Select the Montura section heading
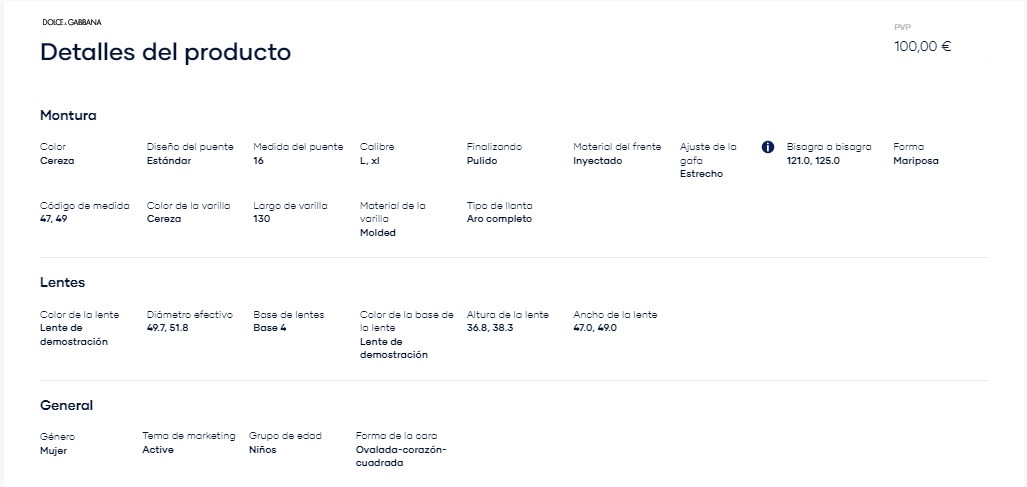 [68, 116]
